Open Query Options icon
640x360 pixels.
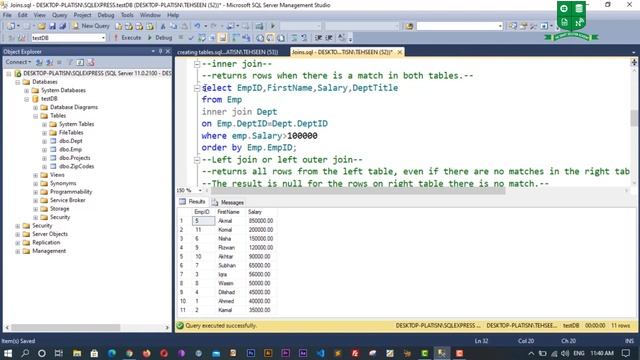pos(212,38)
